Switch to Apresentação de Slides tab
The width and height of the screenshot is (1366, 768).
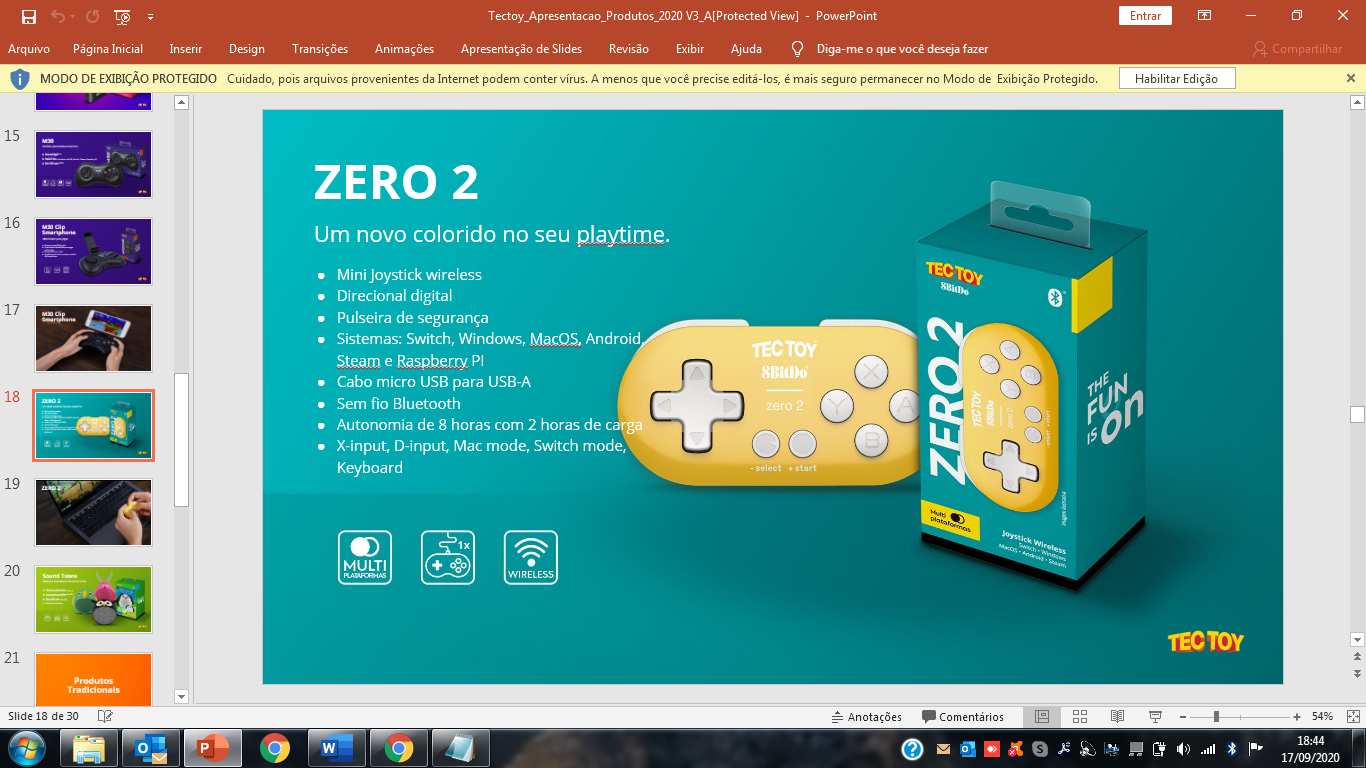click(521, 49)
